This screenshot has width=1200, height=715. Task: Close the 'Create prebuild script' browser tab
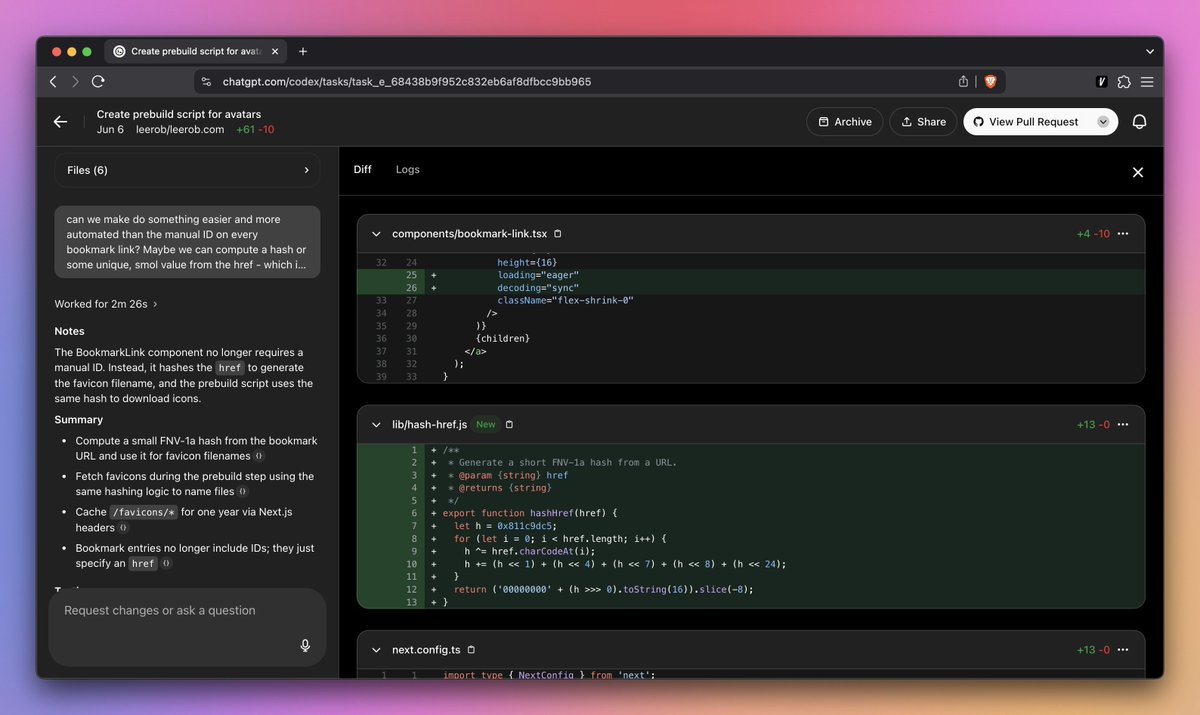[x=275, y=51]
